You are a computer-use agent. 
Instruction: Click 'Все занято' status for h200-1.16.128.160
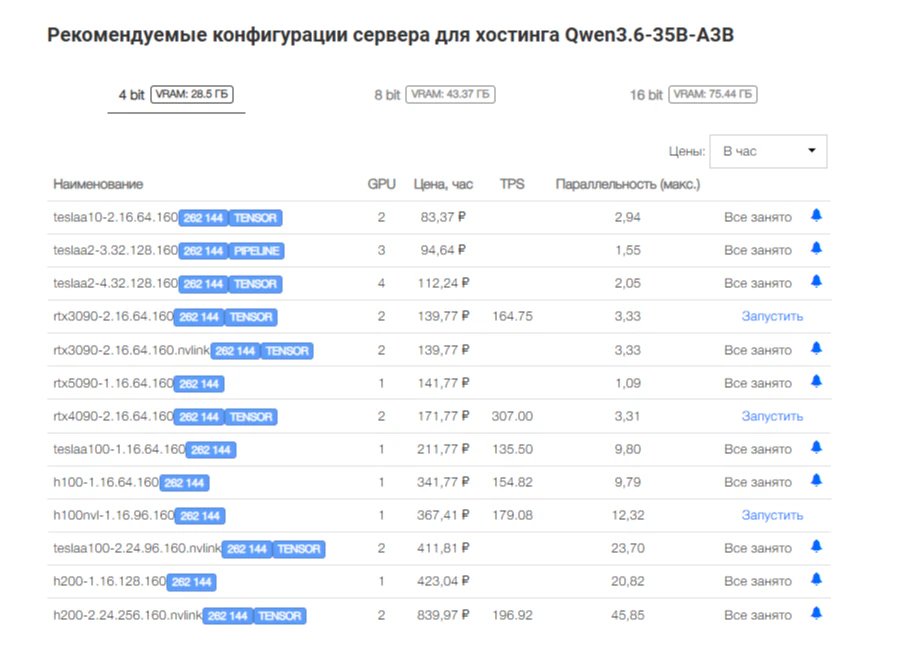(x=758, y=581)
